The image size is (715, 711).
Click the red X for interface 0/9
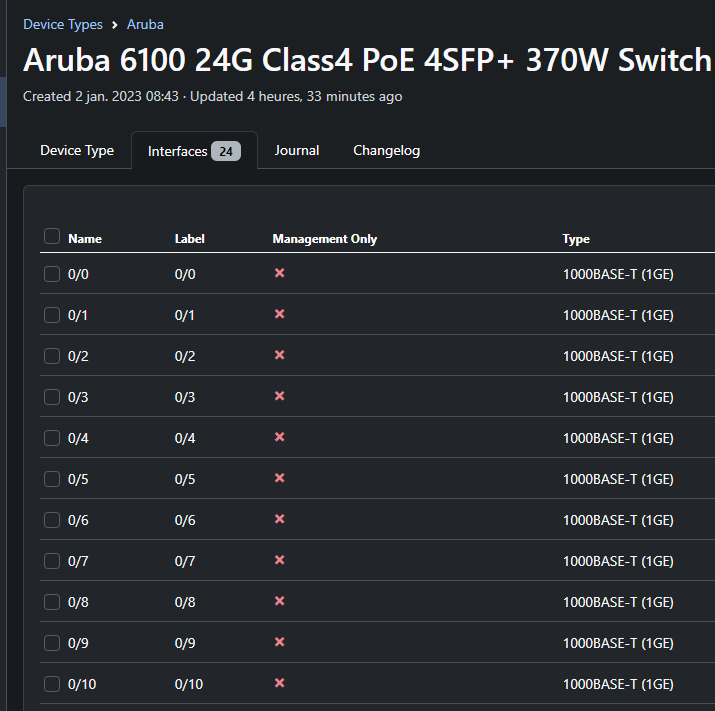pos(280,642)
